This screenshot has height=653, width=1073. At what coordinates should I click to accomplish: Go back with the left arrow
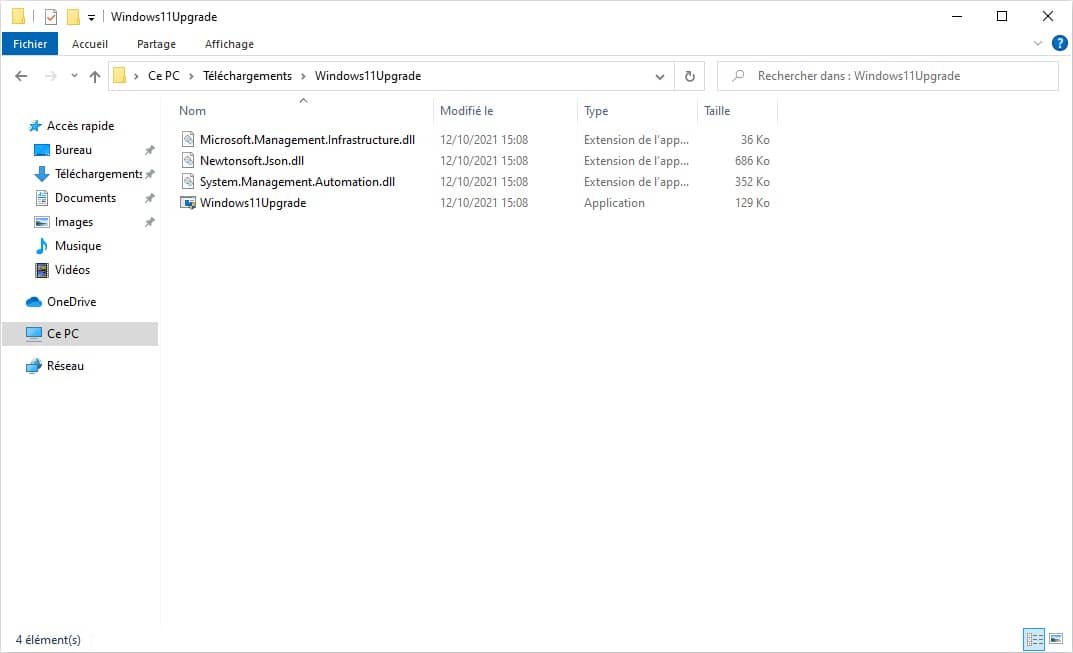pyautogui.click(x=21, y=76)
